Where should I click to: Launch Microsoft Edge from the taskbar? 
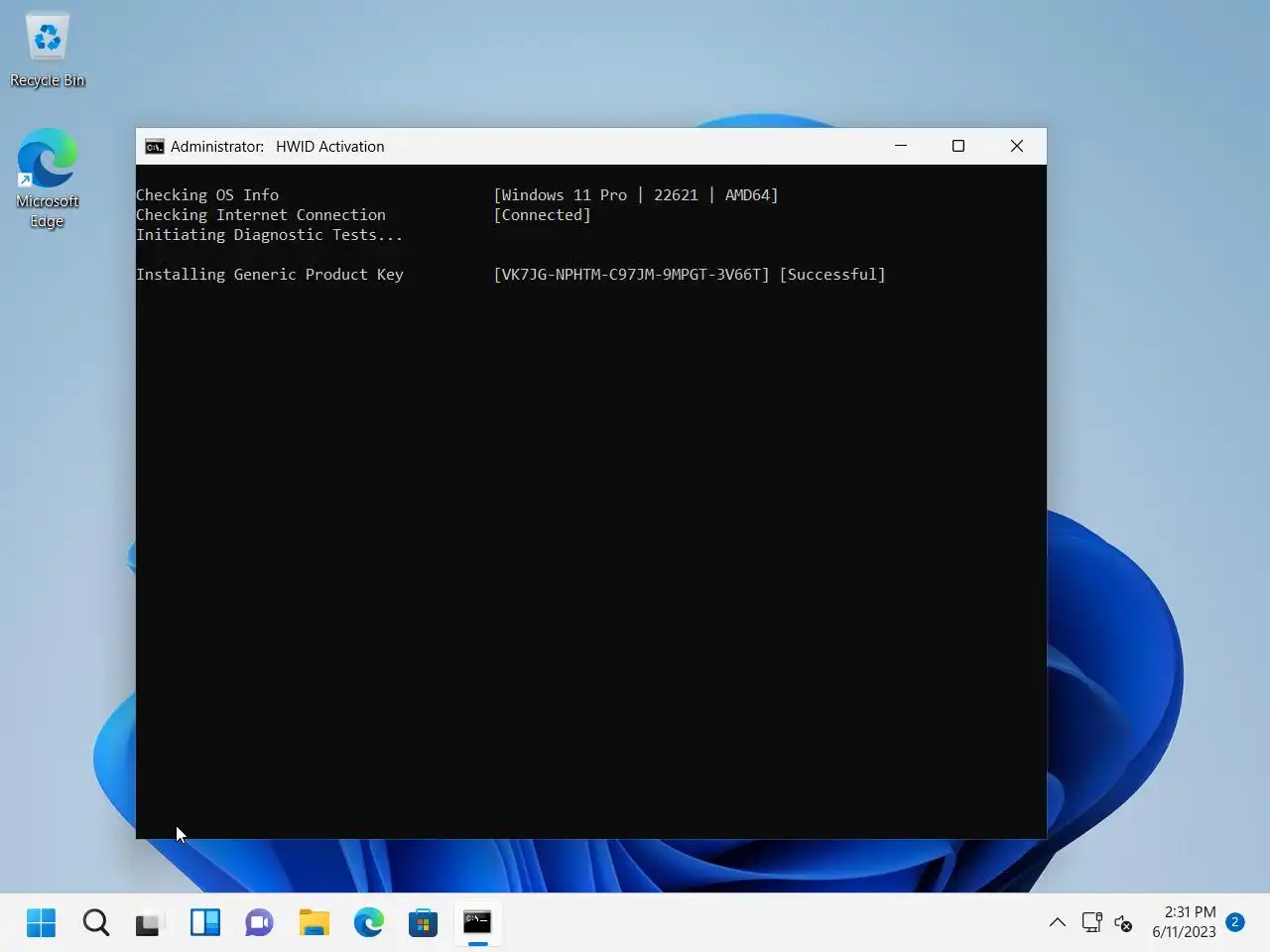[369, 923]
